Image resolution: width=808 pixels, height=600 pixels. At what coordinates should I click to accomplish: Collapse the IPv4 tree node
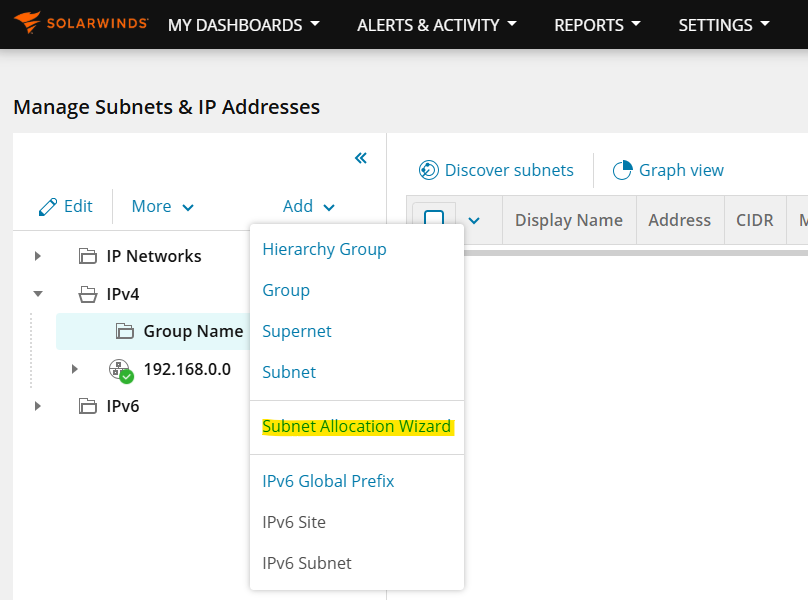click(x=37, y=294)
